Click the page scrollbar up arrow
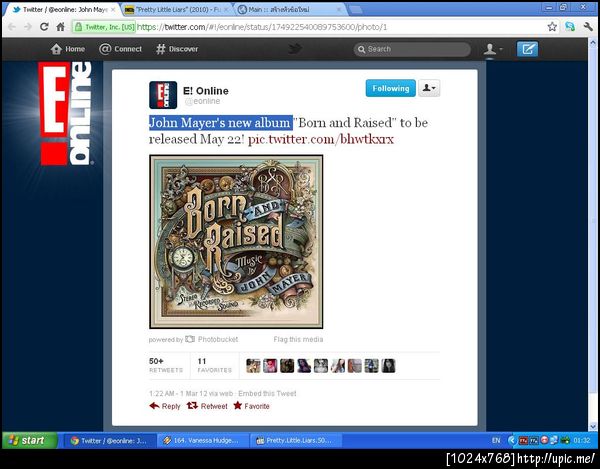Viewport: 600px width, 469px height. coord(593,42)
